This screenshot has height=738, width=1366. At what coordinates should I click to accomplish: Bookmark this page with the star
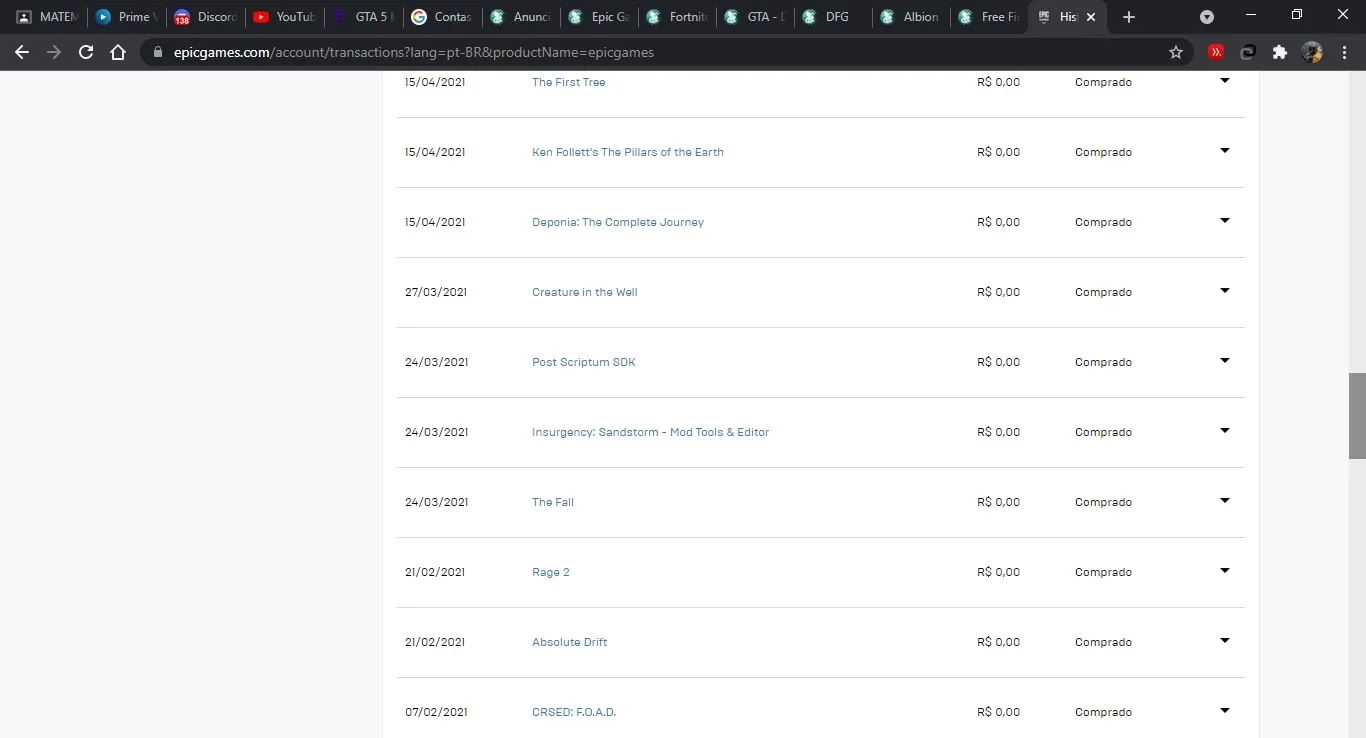(x=1176, y=52)
